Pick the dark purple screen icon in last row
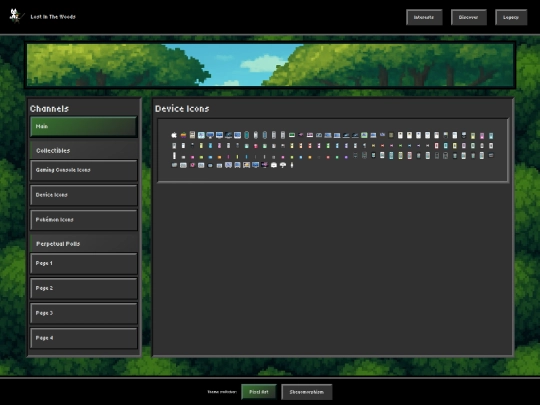This screenshot has height=405, width=540. pyautogui.click(x=264, y=165)
